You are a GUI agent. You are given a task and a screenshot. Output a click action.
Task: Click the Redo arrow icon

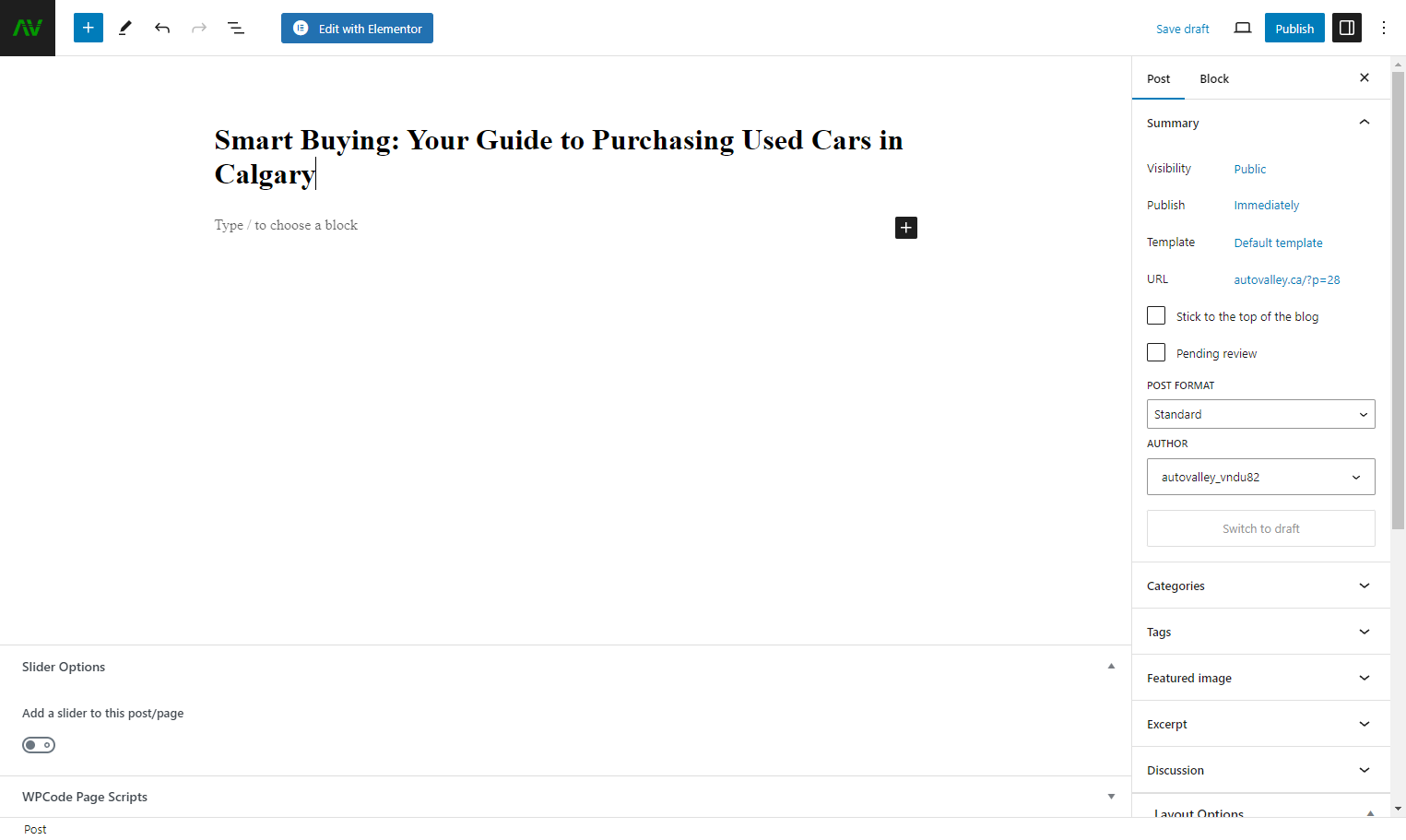click(x=199, y=28)
